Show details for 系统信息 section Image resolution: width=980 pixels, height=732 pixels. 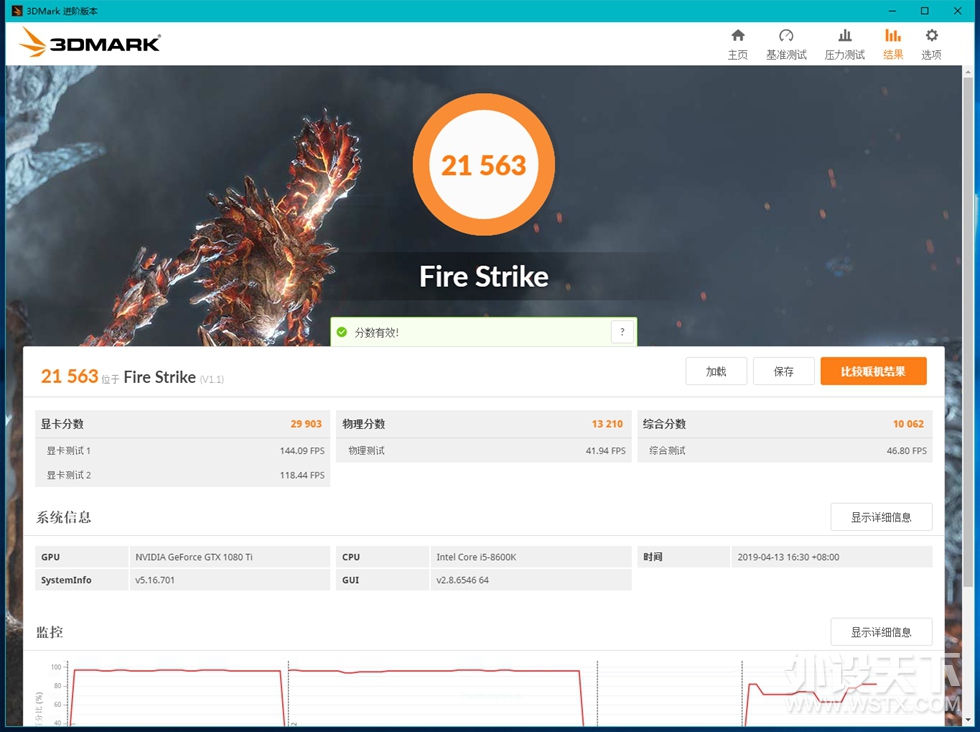tap(881, 517)
